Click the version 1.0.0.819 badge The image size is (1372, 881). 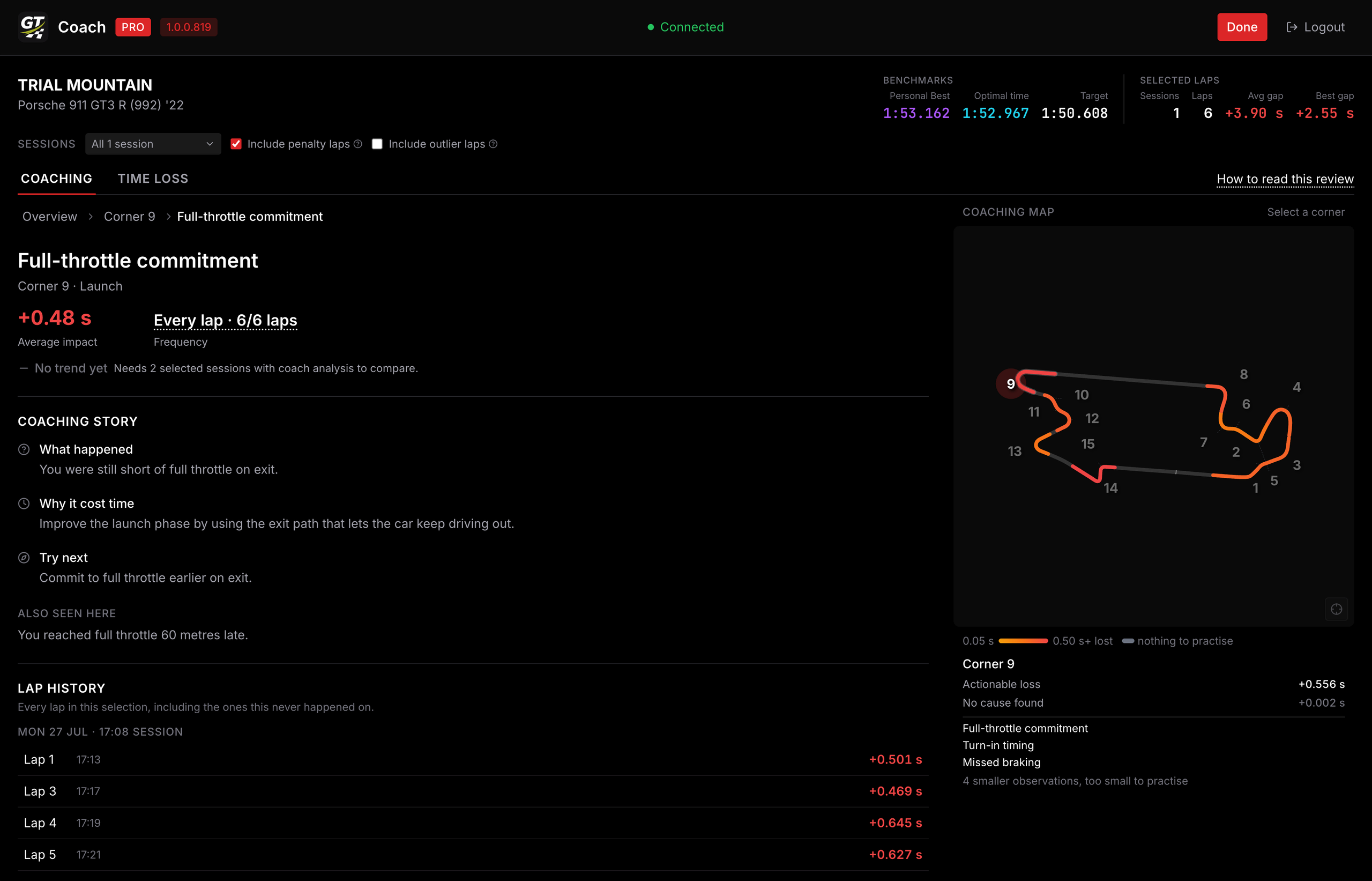click(x=189, y=27)
